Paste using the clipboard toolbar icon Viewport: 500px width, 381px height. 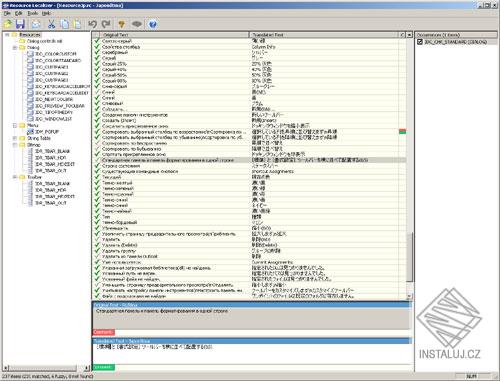click(x=77, y=24)
